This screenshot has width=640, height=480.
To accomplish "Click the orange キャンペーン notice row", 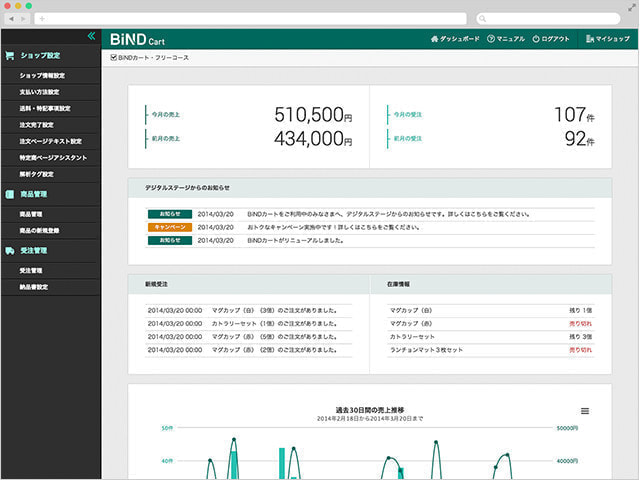I will pos(370,228).
